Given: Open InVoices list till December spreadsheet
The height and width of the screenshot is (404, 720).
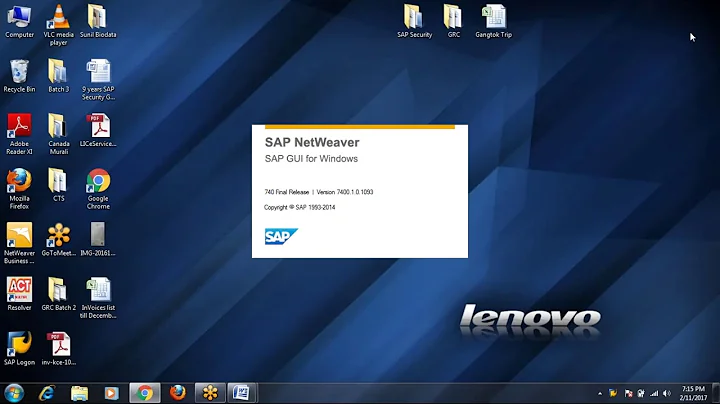Looking at the screenshot, I should [98, 298].
